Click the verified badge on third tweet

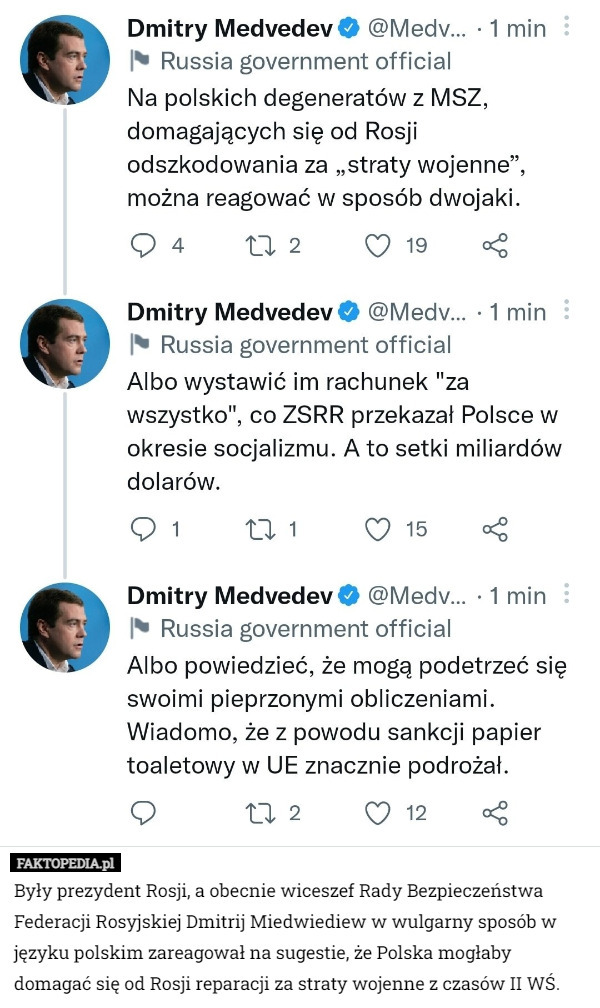click(x=348, y=596)
